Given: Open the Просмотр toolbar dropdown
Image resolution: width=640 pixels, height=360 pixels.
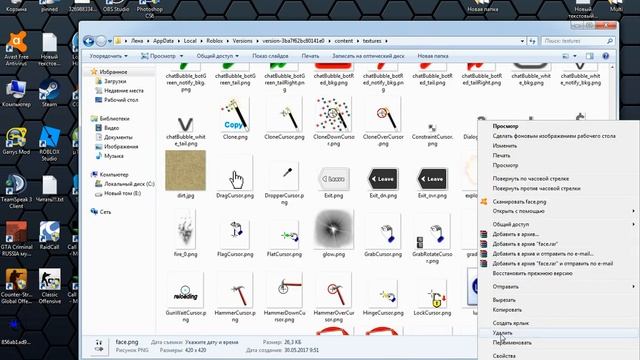Looking at the screenshot, I should pos(162,56).
